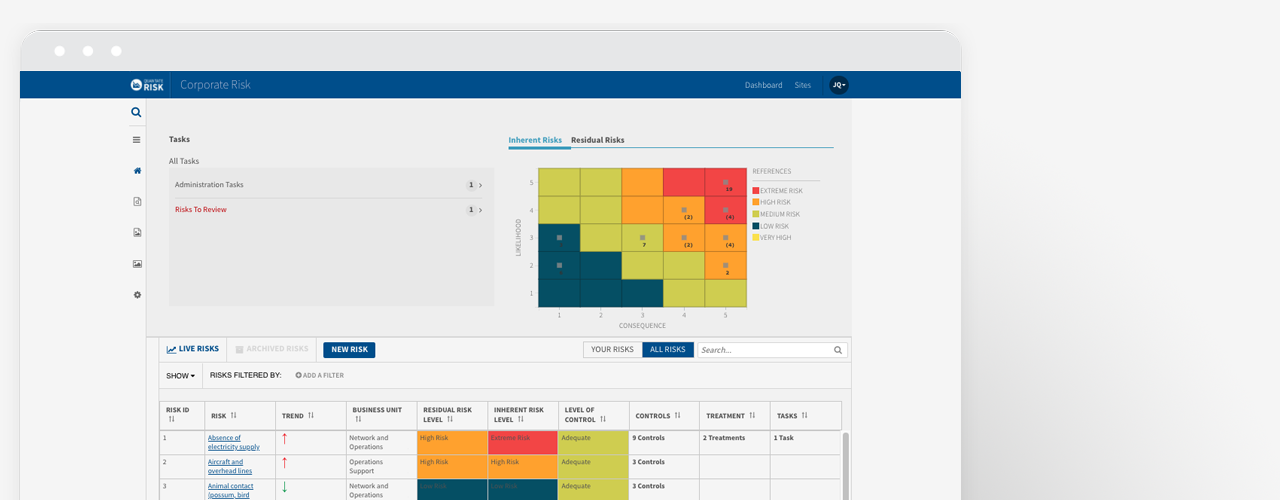Open the Animal contact risk link
This screenshot has height=500, width=1280.
(x=232, y=490)
